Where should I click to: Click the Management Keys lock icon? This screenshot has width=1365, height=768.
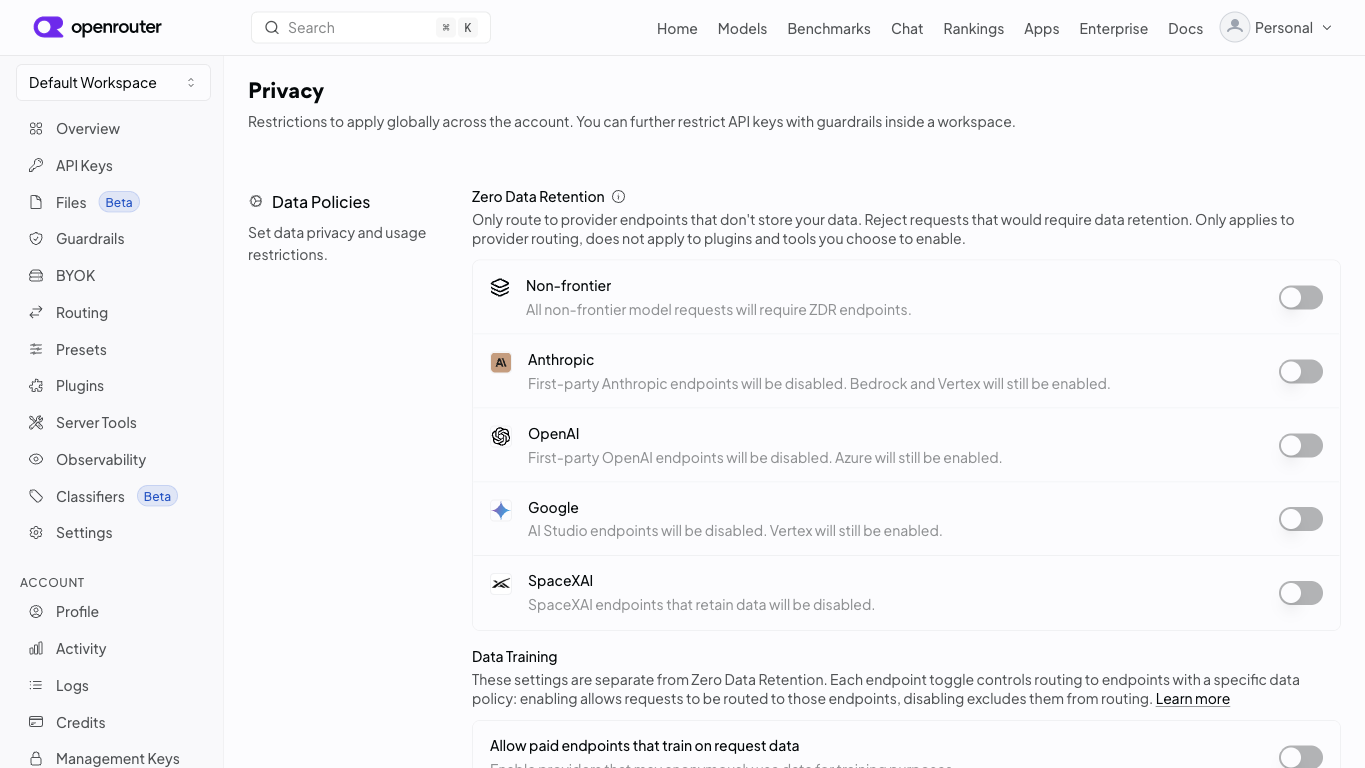pos(36,759)
